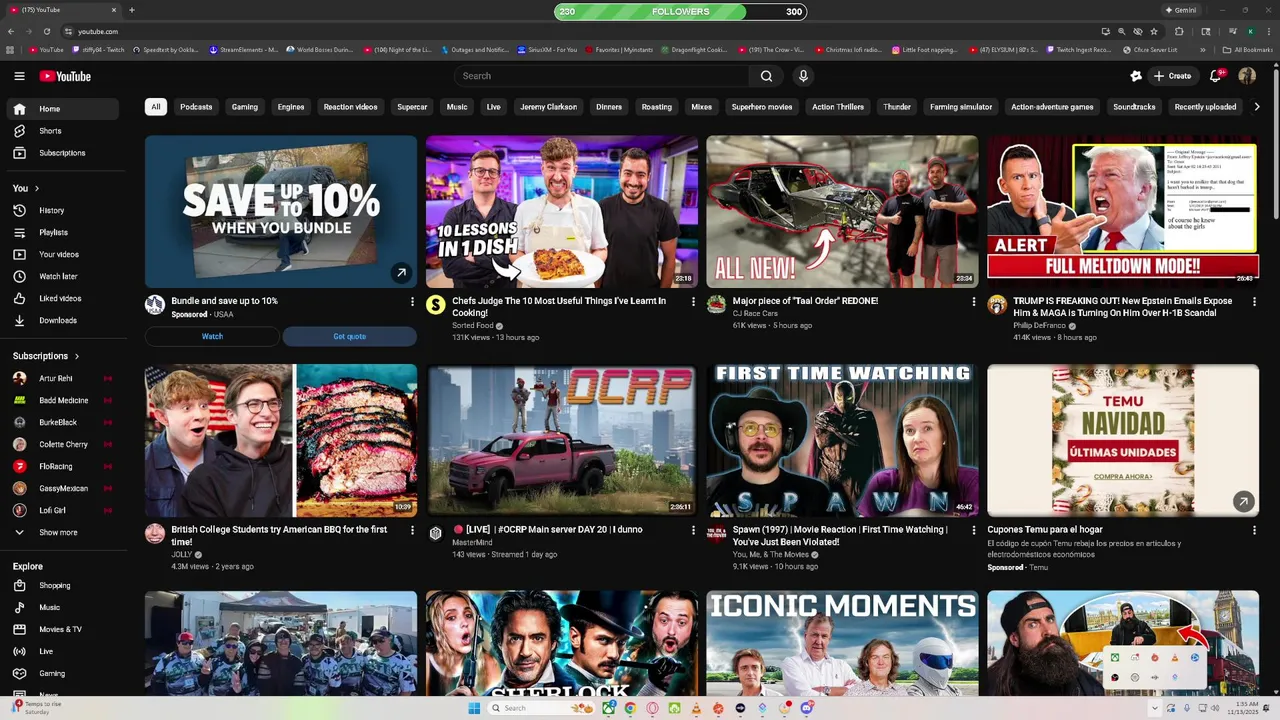1280x720 pixels.
Task: Click the YouTube logo
Action: pos(65,76)
